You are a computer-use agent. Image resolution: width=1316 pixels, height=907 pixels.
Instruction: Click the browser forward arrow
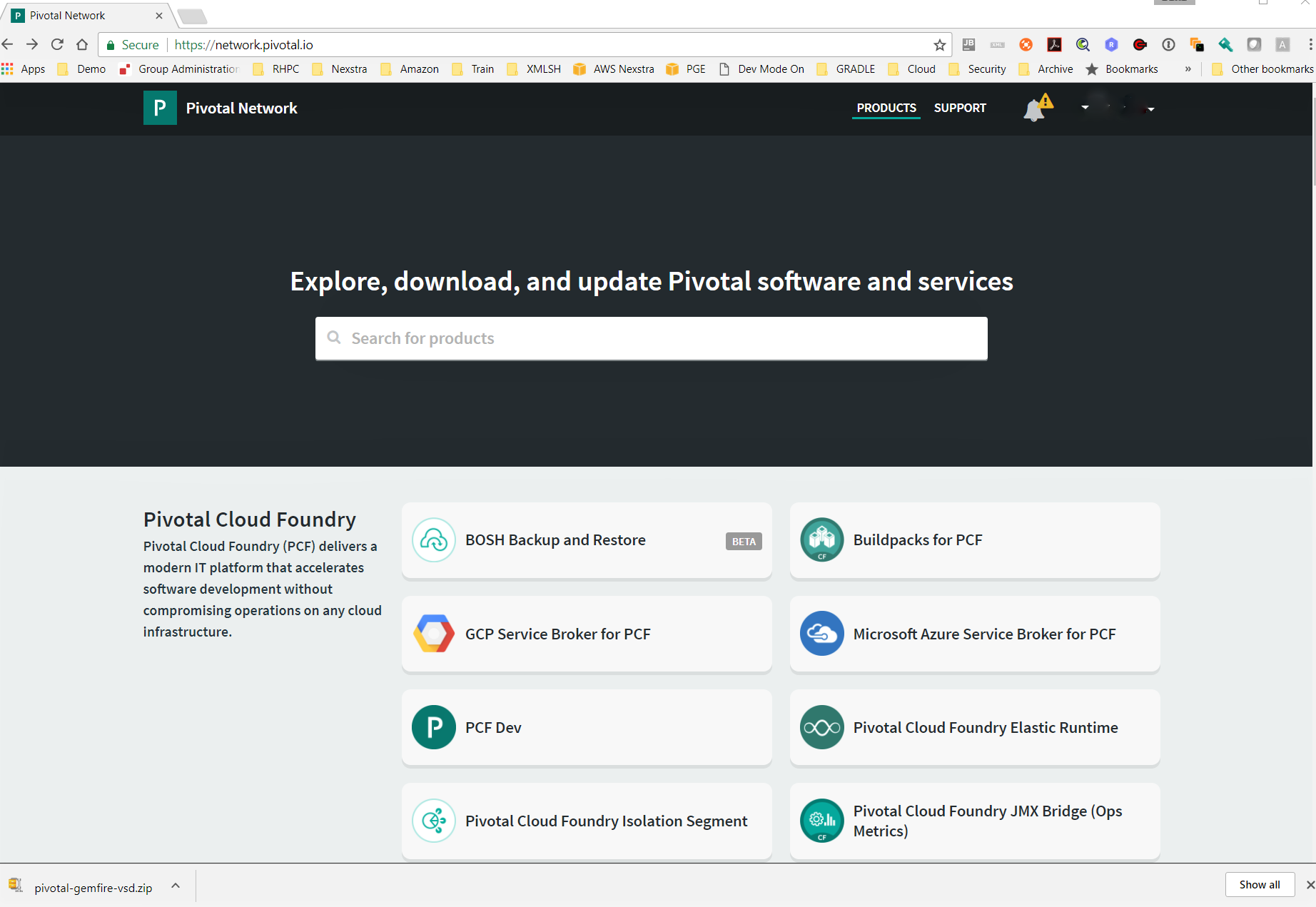[32, 44]
